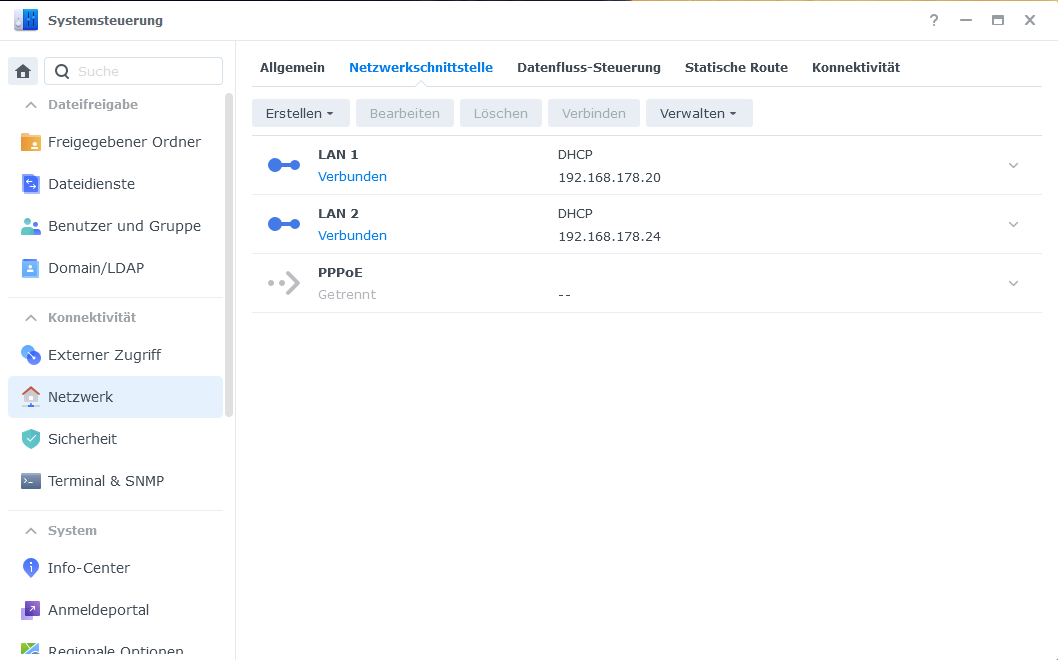Image resolution: width=1058 pixels, height=660 pixels.
Task: Collapse the System sidebar section
Action: pos(31,530)
